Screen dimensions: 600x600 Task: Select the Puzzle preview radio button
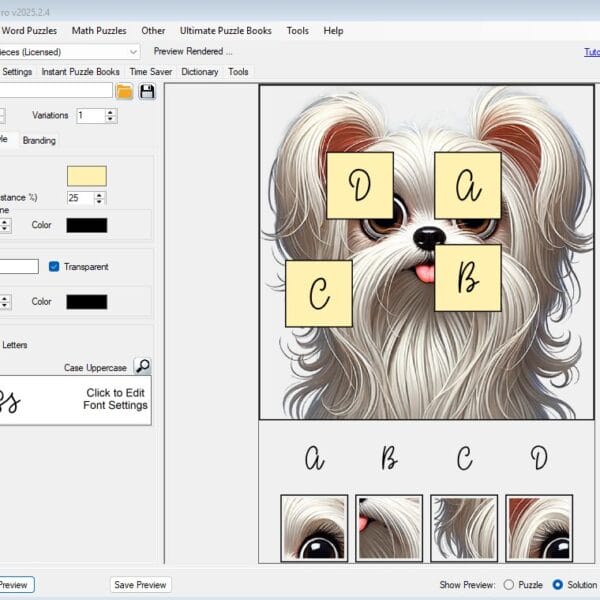(x=509, y=584)
